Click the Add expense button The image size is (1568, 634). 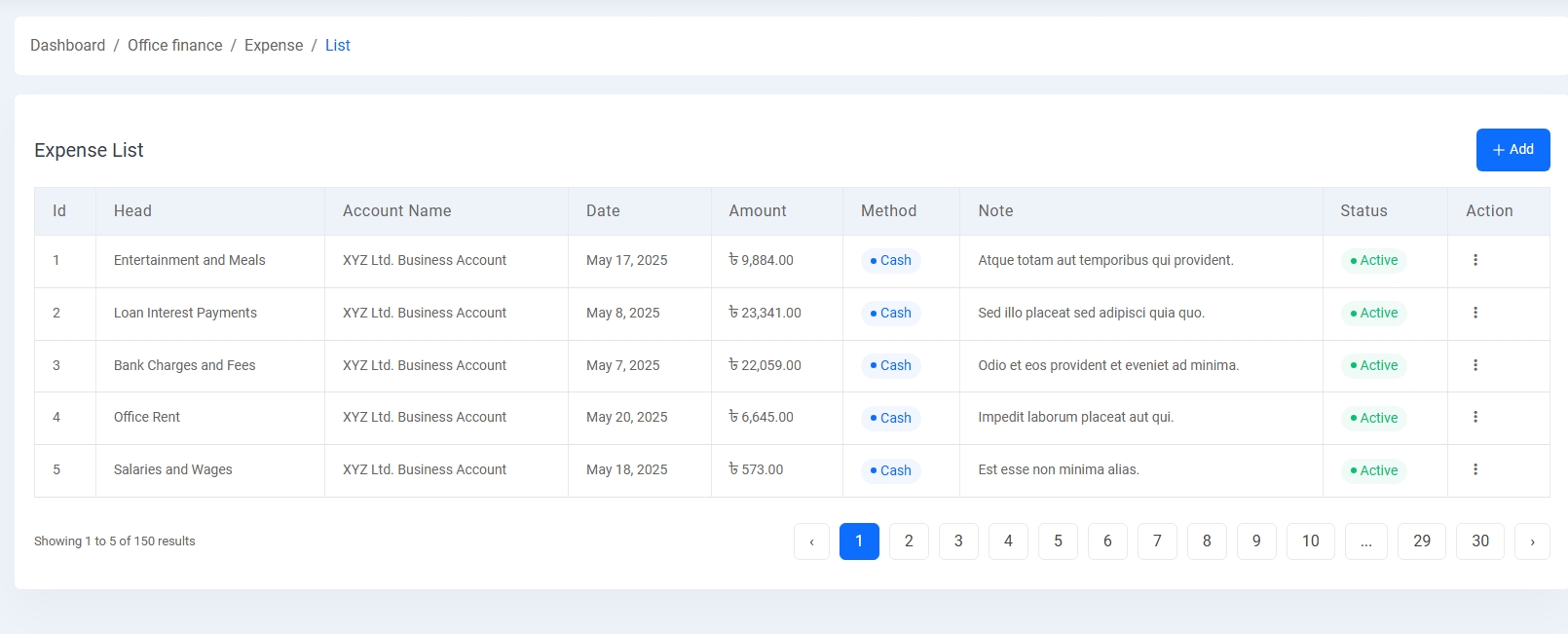(1512, 150)
